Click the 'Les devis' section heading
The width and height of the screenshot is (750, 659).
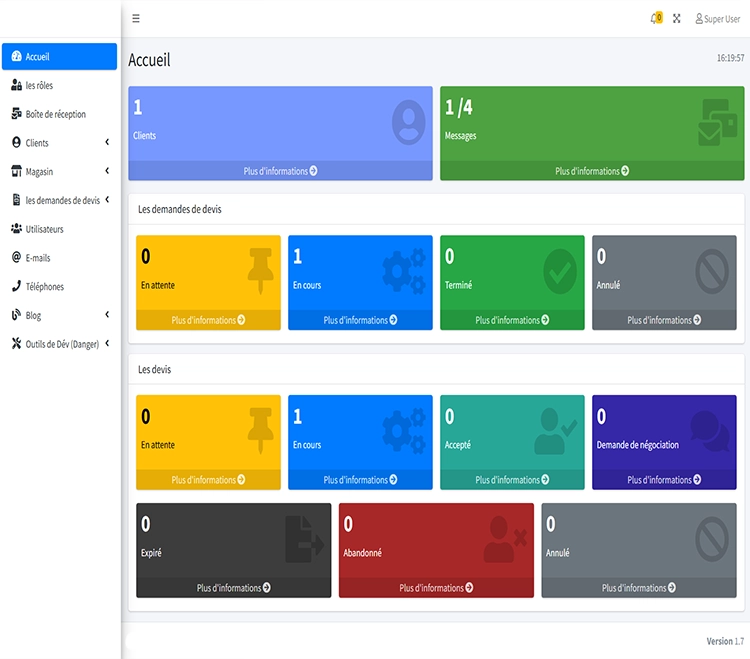[x=154, y=369]
